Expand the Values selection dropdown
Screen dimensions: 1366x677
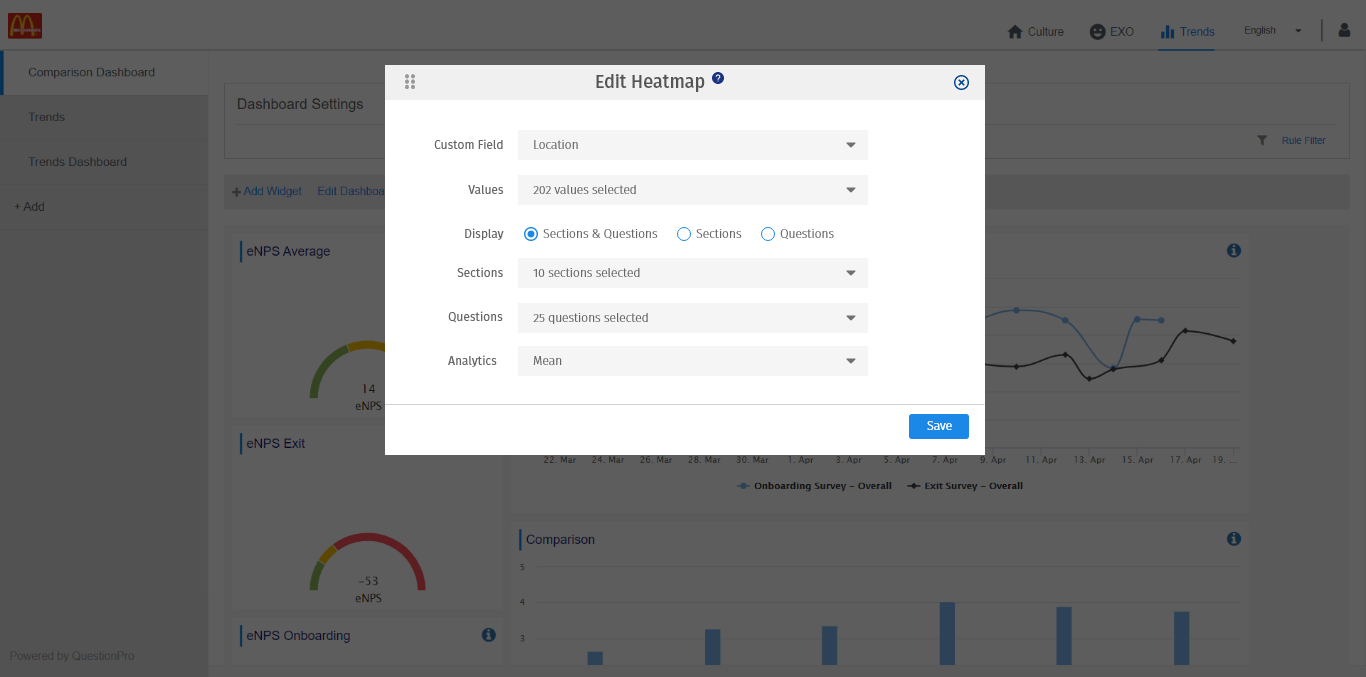click(692, 189)
